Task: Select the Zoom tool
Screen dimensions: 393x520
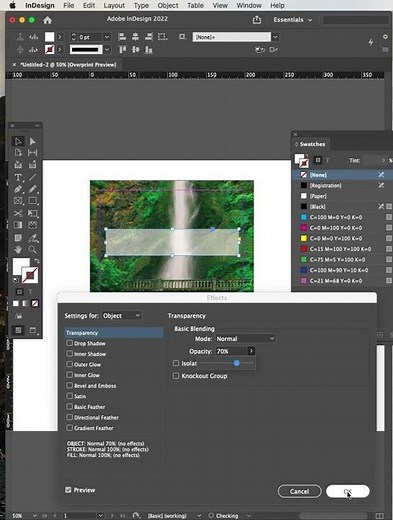Action: (32, 249)
